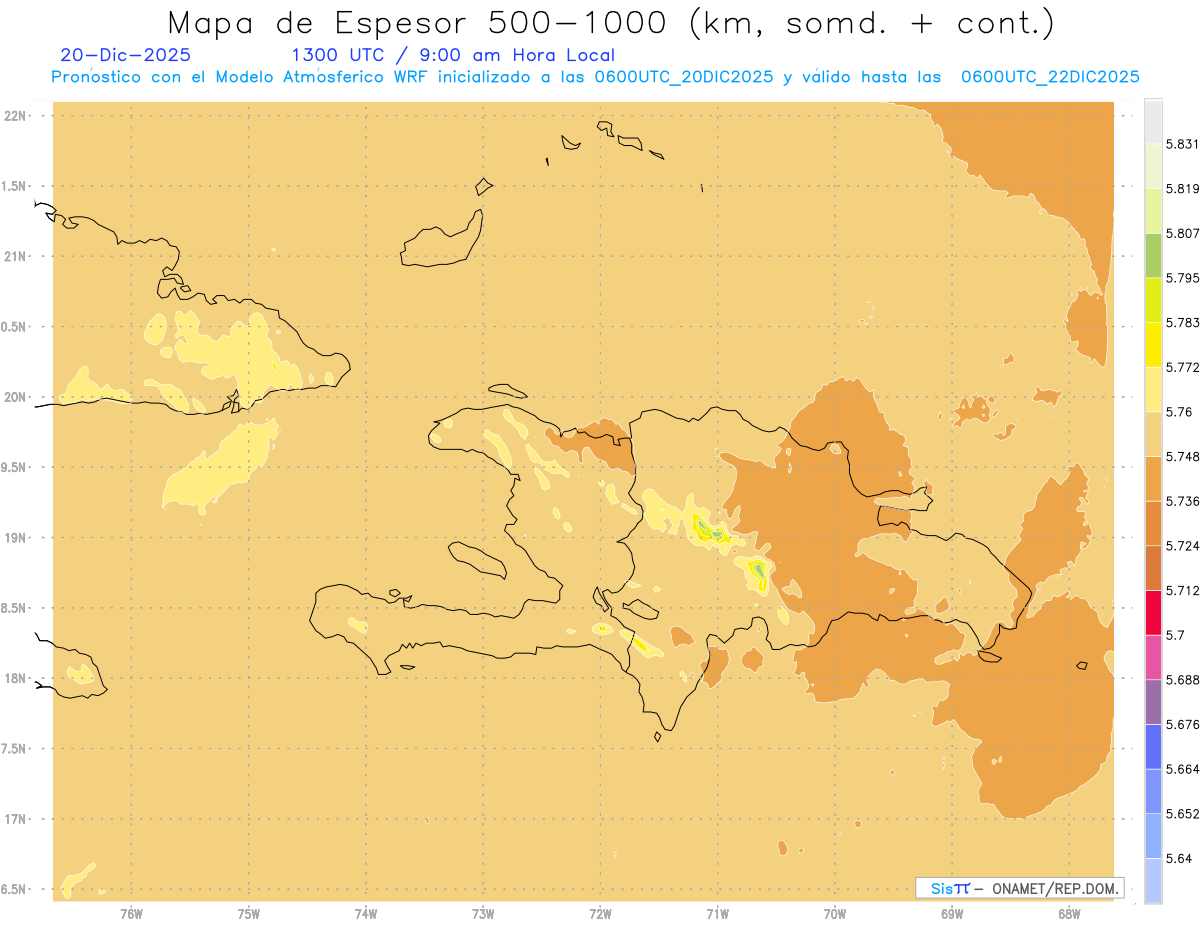The image size is (1200, 927).
Task: Click the 70W longitude label
Action: click(834, 912)
